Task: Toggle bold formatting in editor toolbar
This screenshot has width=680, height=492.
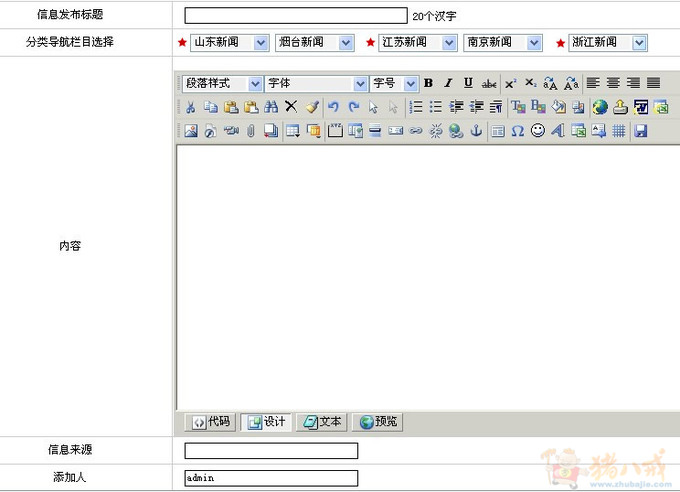Action: [x=428, y=84]
